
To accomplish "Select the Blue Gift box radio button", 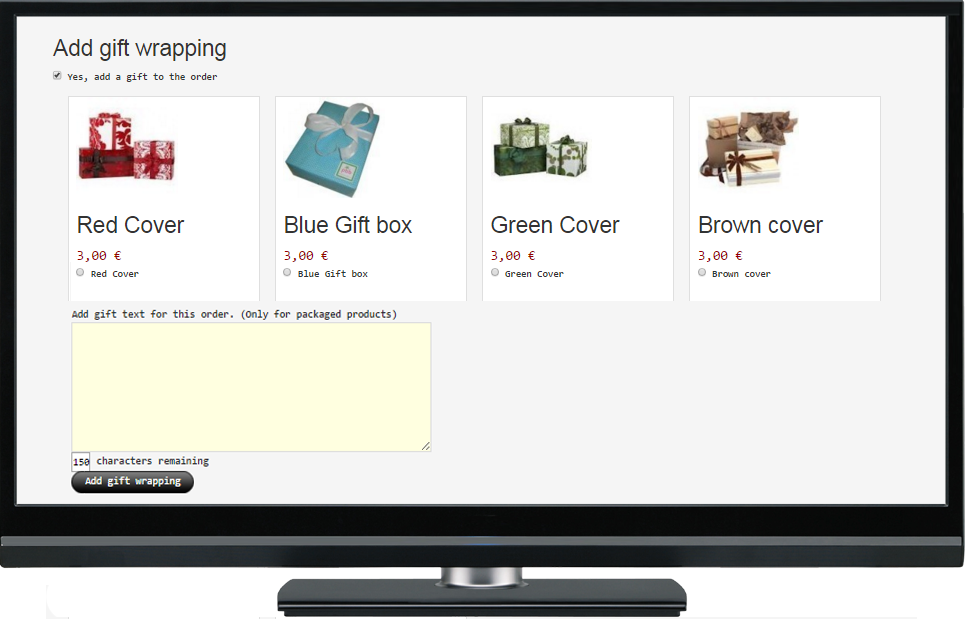I will (x=287, y=273).
